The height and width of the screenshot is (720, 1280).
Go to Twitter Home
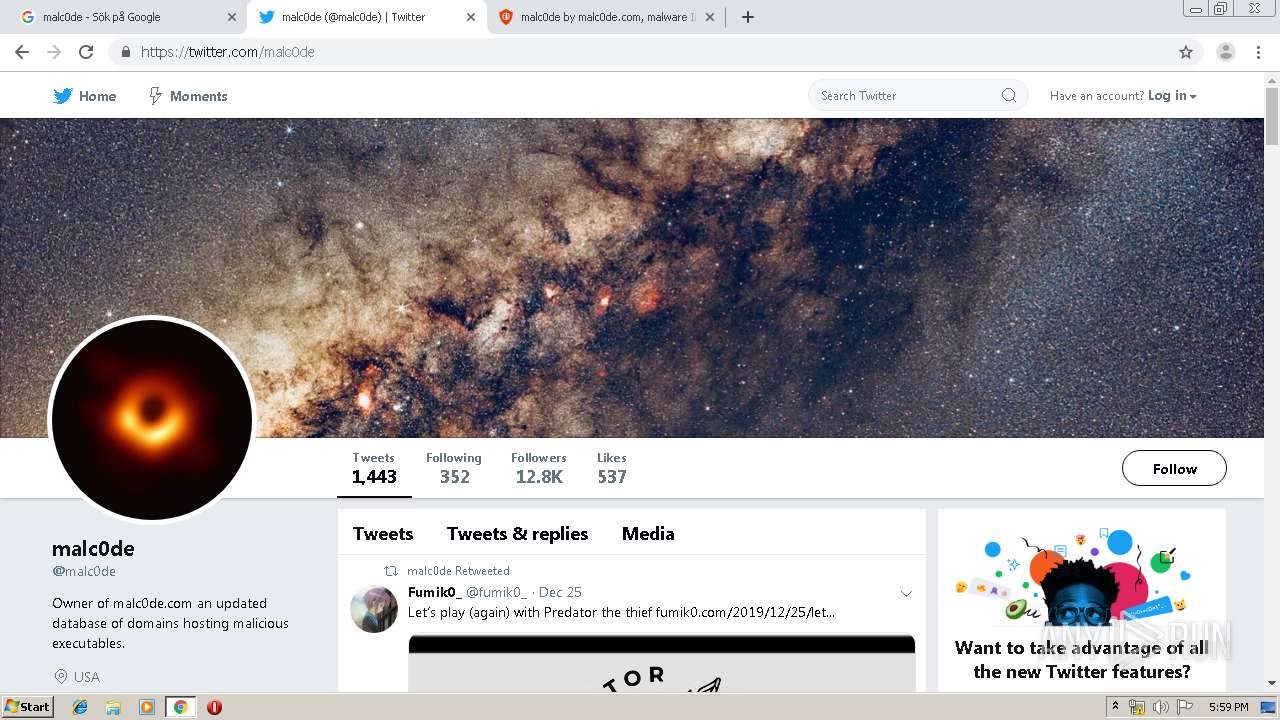tap(85, 96)
